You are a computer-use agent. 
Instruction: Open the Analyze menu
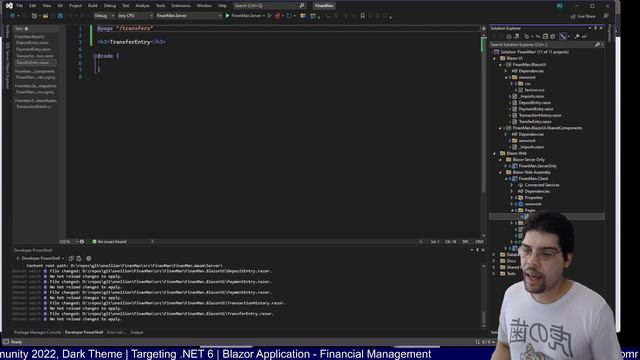(x=142, y=6)
